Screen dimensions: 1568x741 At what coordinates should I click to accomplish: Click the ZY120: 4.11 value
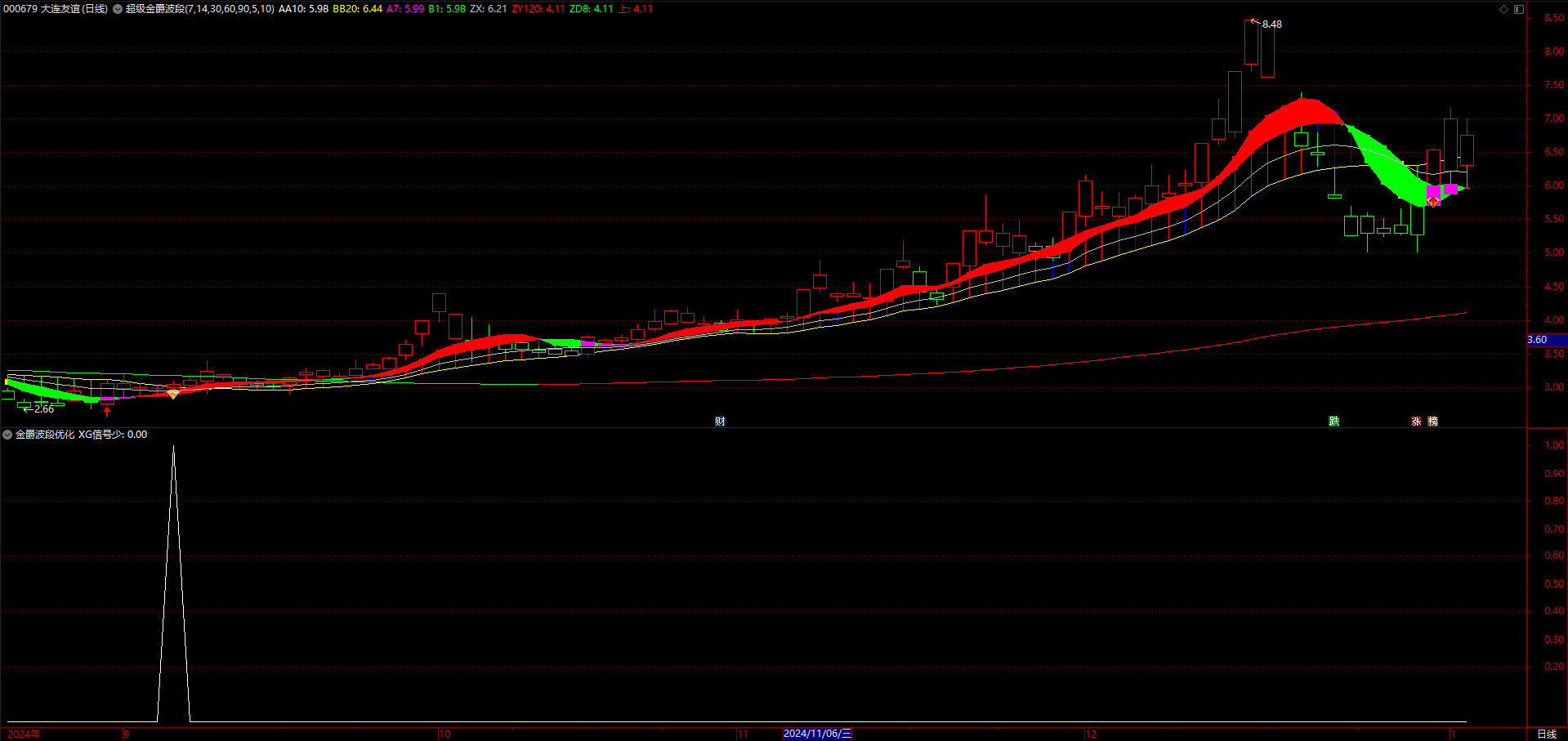point(538,9)
